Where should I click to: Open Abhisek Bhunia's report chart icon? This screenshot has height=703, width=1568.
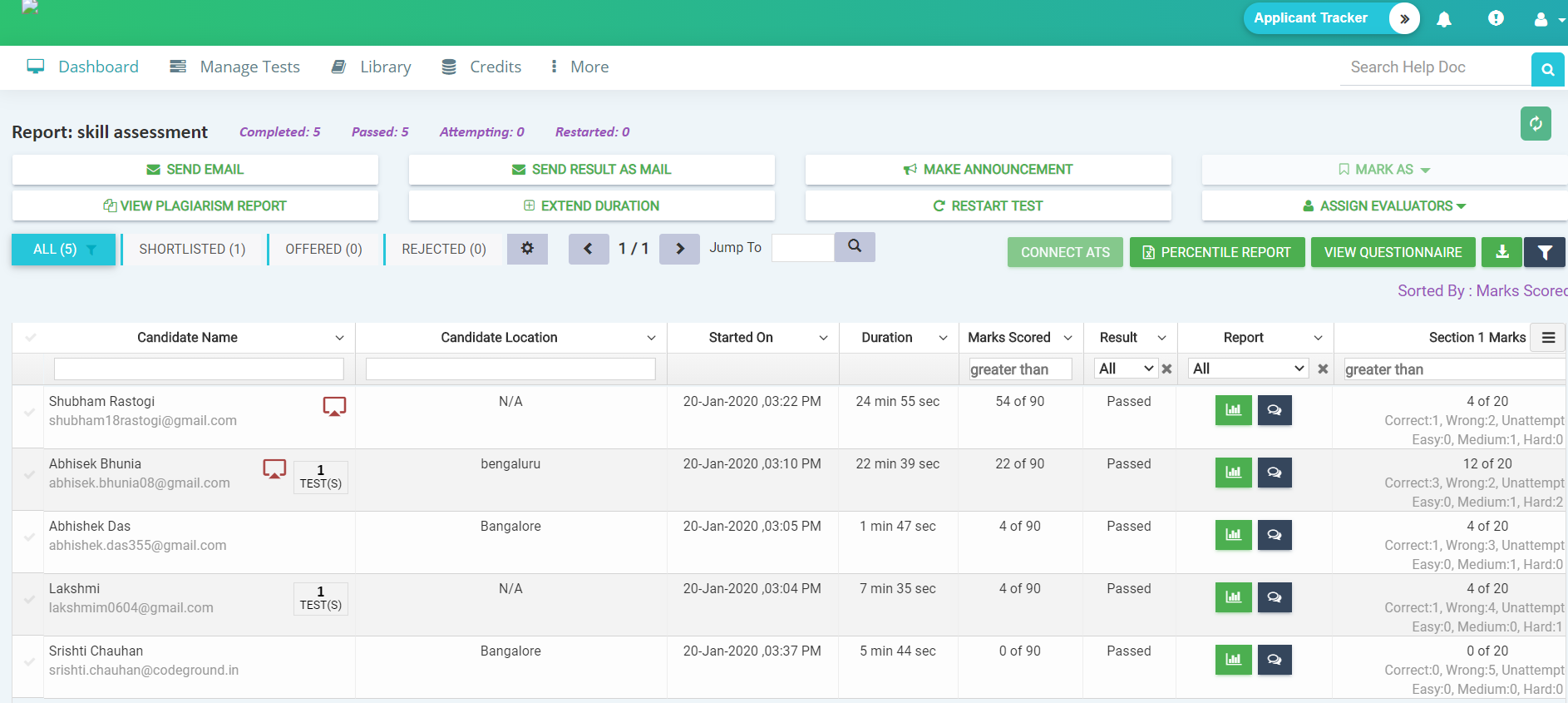coord(1234,473)
